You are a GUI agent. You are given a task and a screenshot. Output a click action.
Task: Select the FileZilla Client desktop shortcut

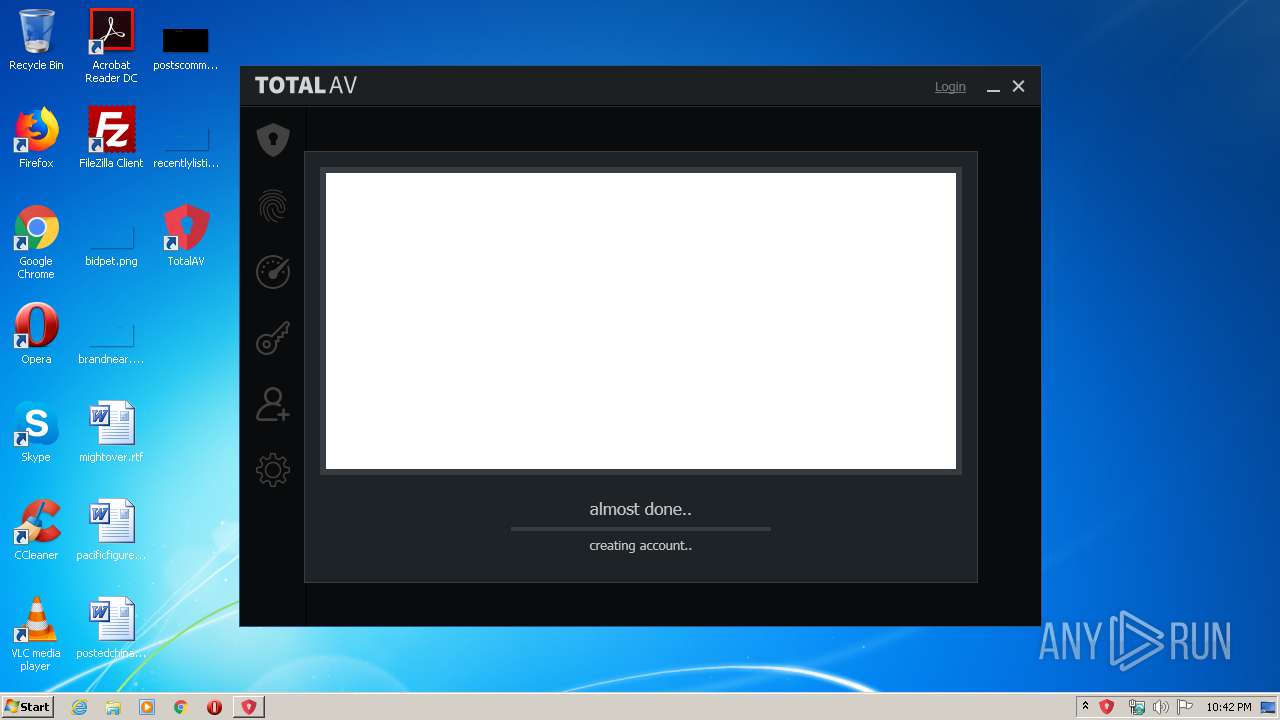pyautogui.click(x=111, y=138)
